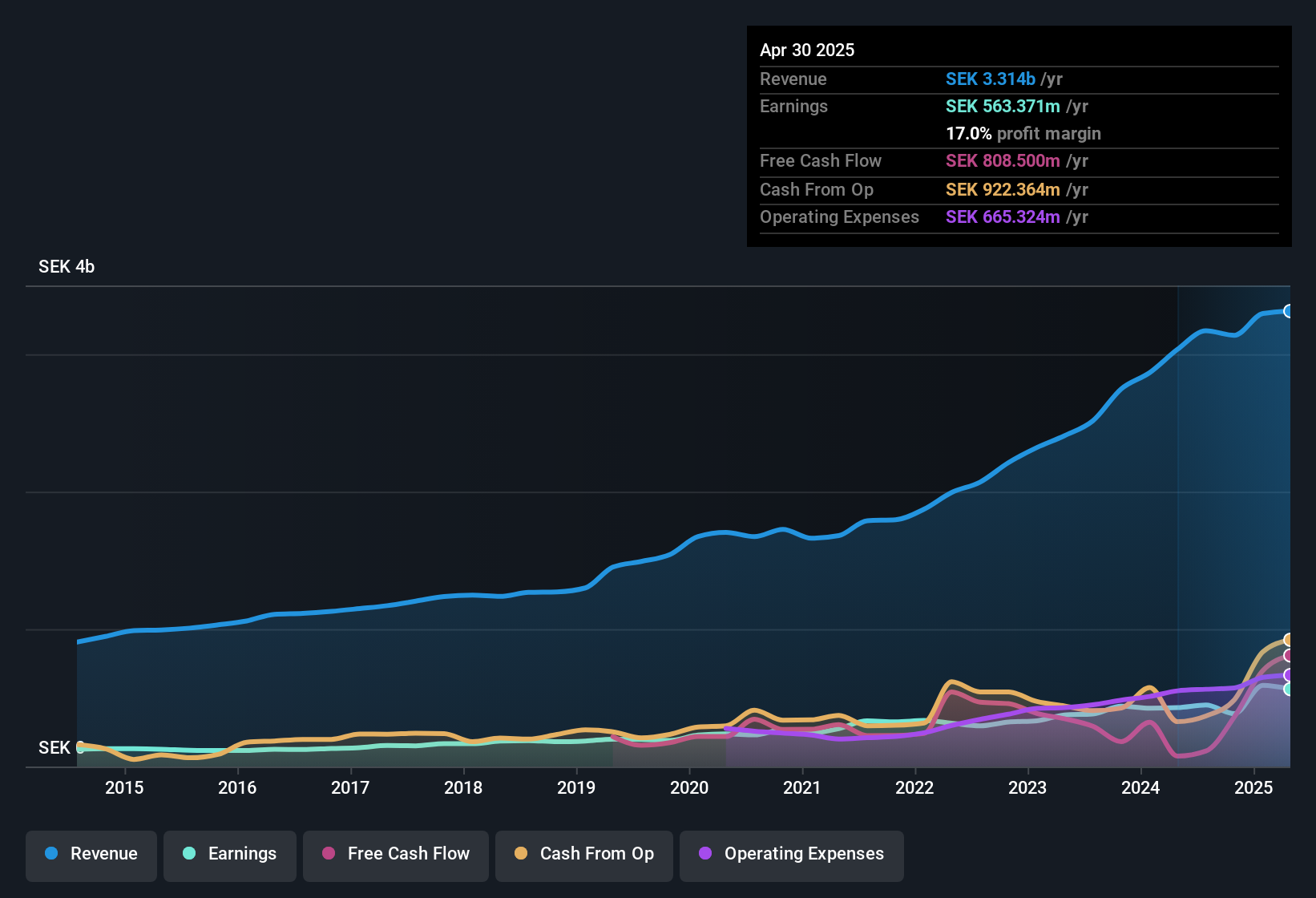Click the SEK 922.364m cash from op value
1316x898 pixels.
pos(1003,190)
